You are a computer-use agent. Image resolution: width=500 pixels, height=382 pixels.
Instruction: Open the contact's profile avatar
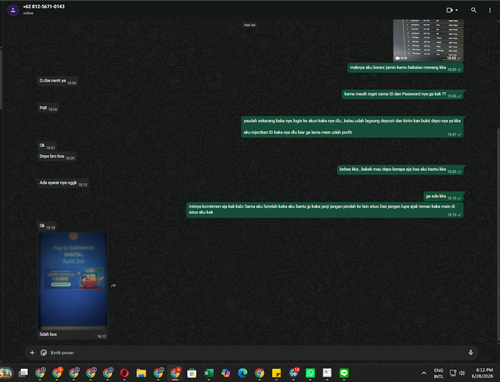pos(13,10)
